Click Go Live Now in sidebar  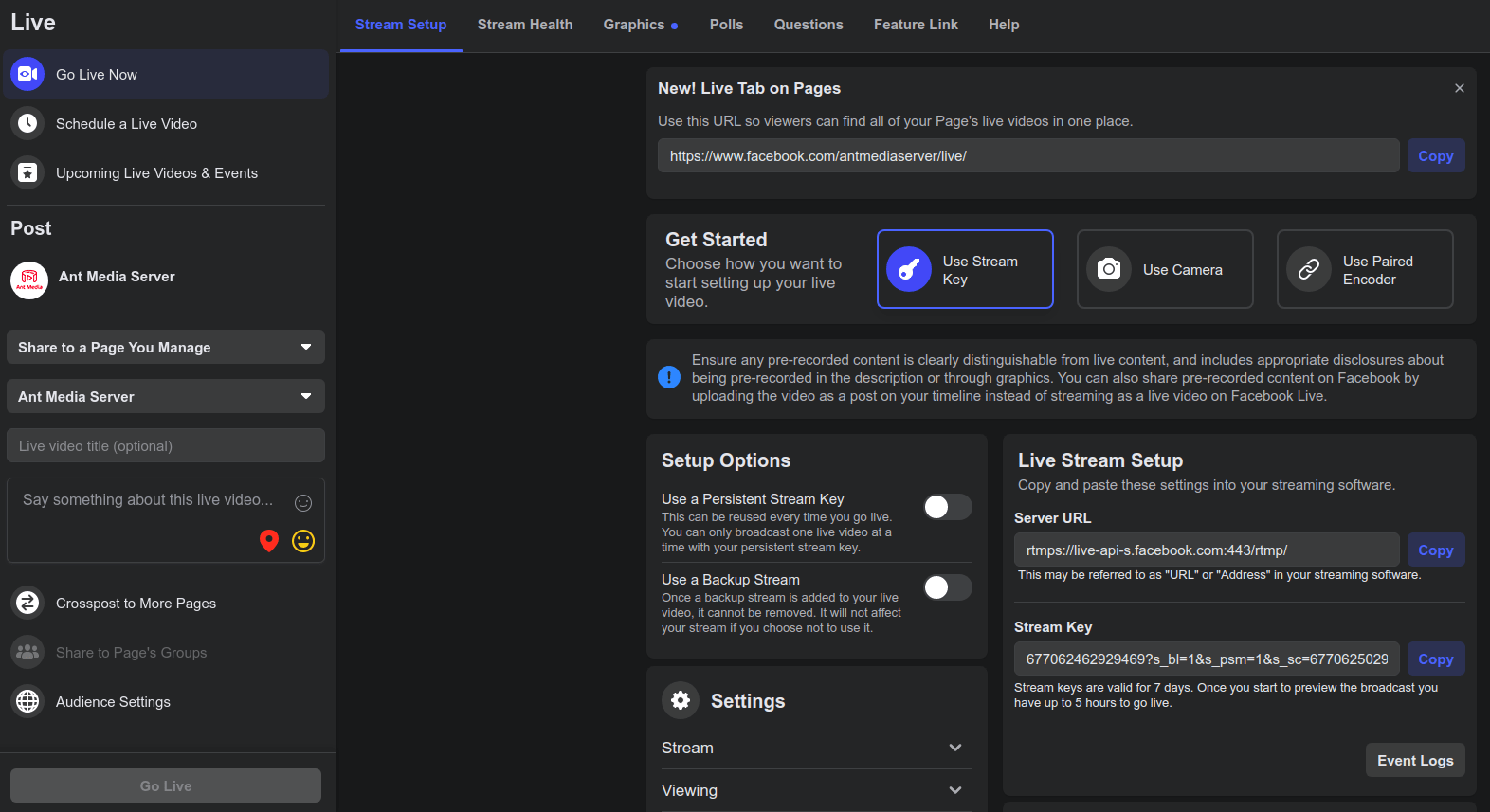[166, 74]
